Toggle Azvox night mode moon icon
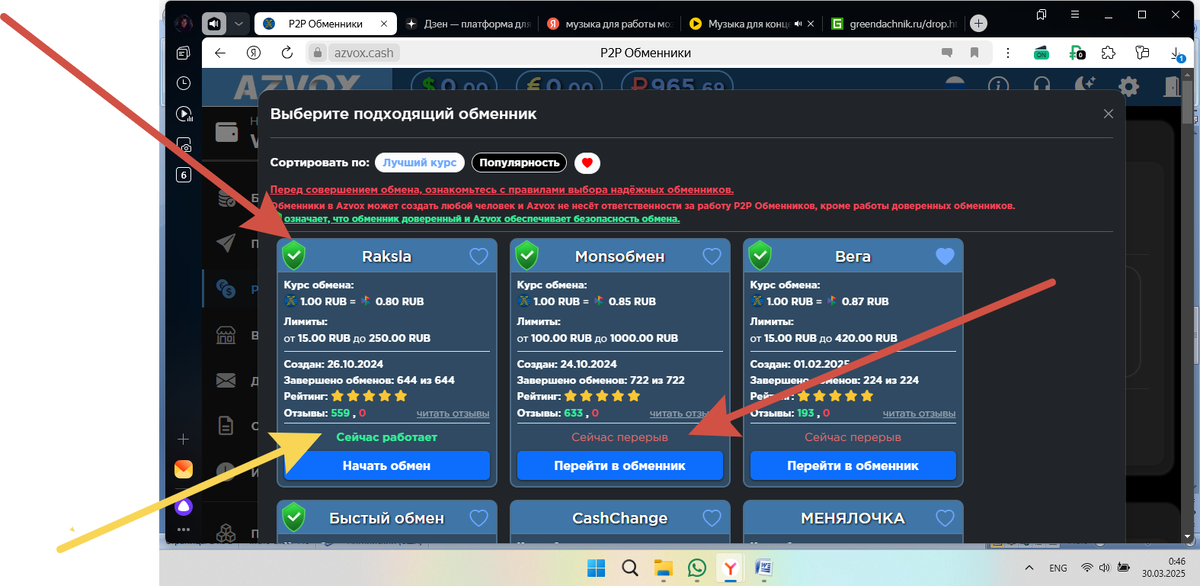The image size is (1200, 586). point(1084,87)
